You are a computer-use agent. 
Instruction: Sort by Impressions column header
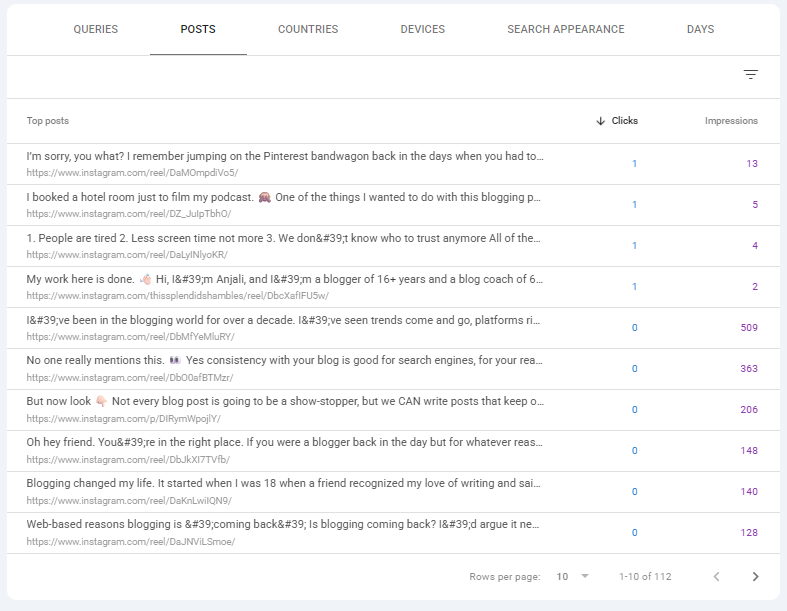[731, 121]
